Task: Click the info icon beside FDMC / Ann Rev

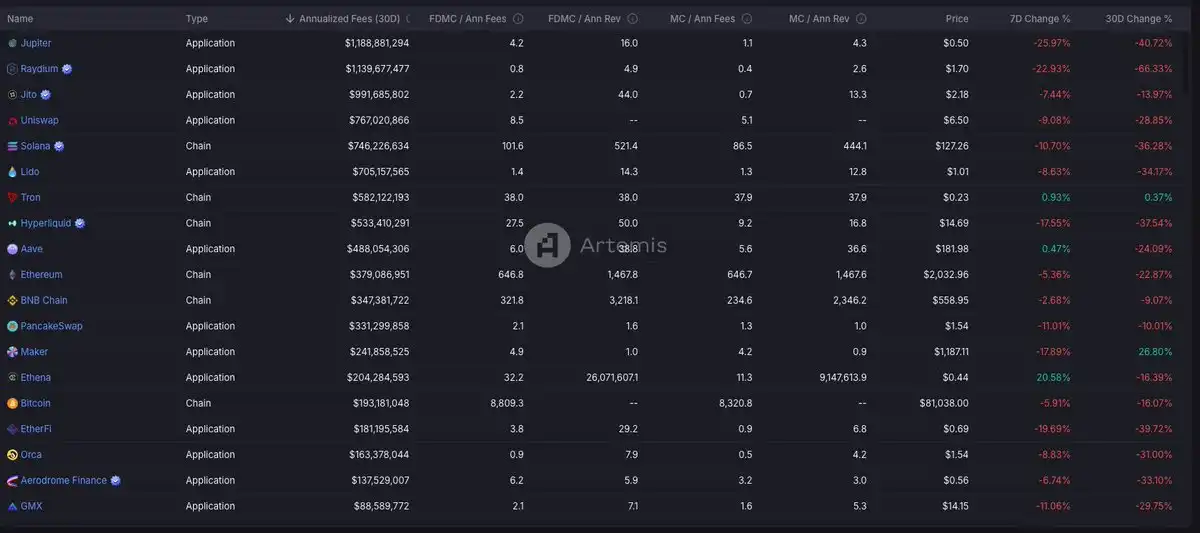Action: [x=632, y=19]
